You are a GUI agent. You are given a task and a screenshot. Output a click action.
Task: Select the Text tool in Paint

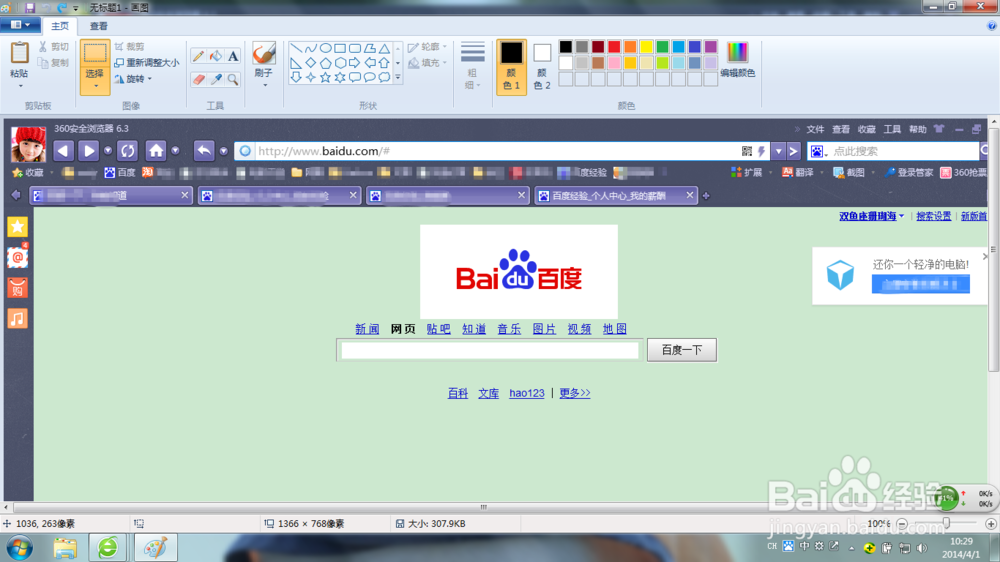pos(233,56)
